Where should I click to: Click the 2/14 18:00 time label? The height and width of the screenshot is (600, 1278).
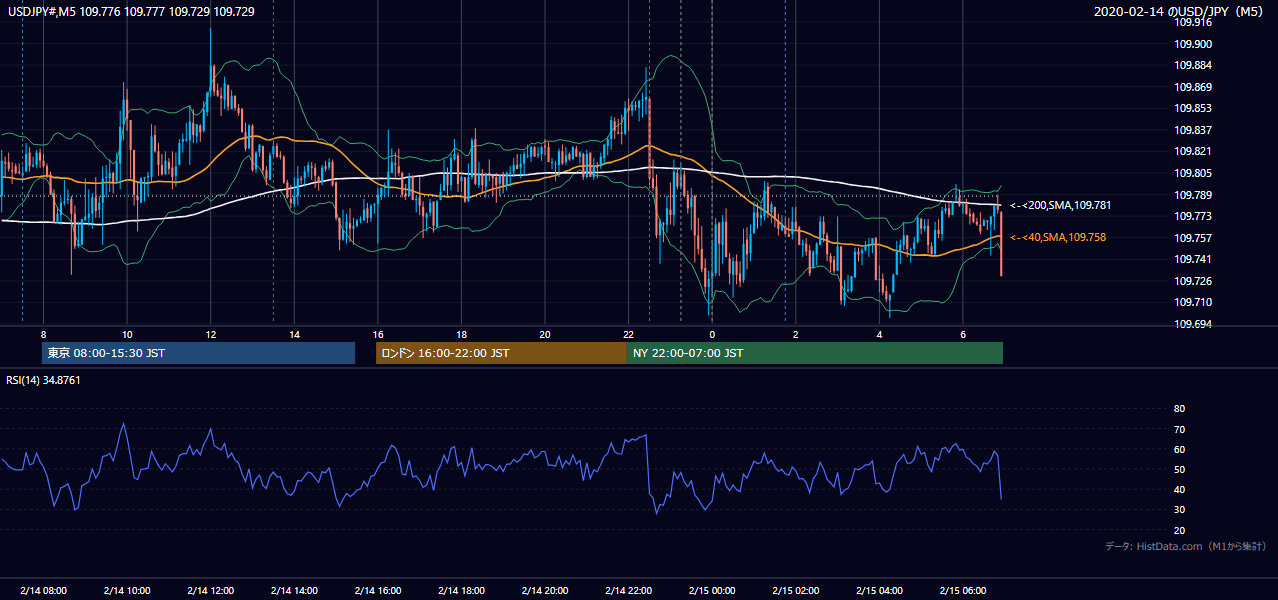460,591
